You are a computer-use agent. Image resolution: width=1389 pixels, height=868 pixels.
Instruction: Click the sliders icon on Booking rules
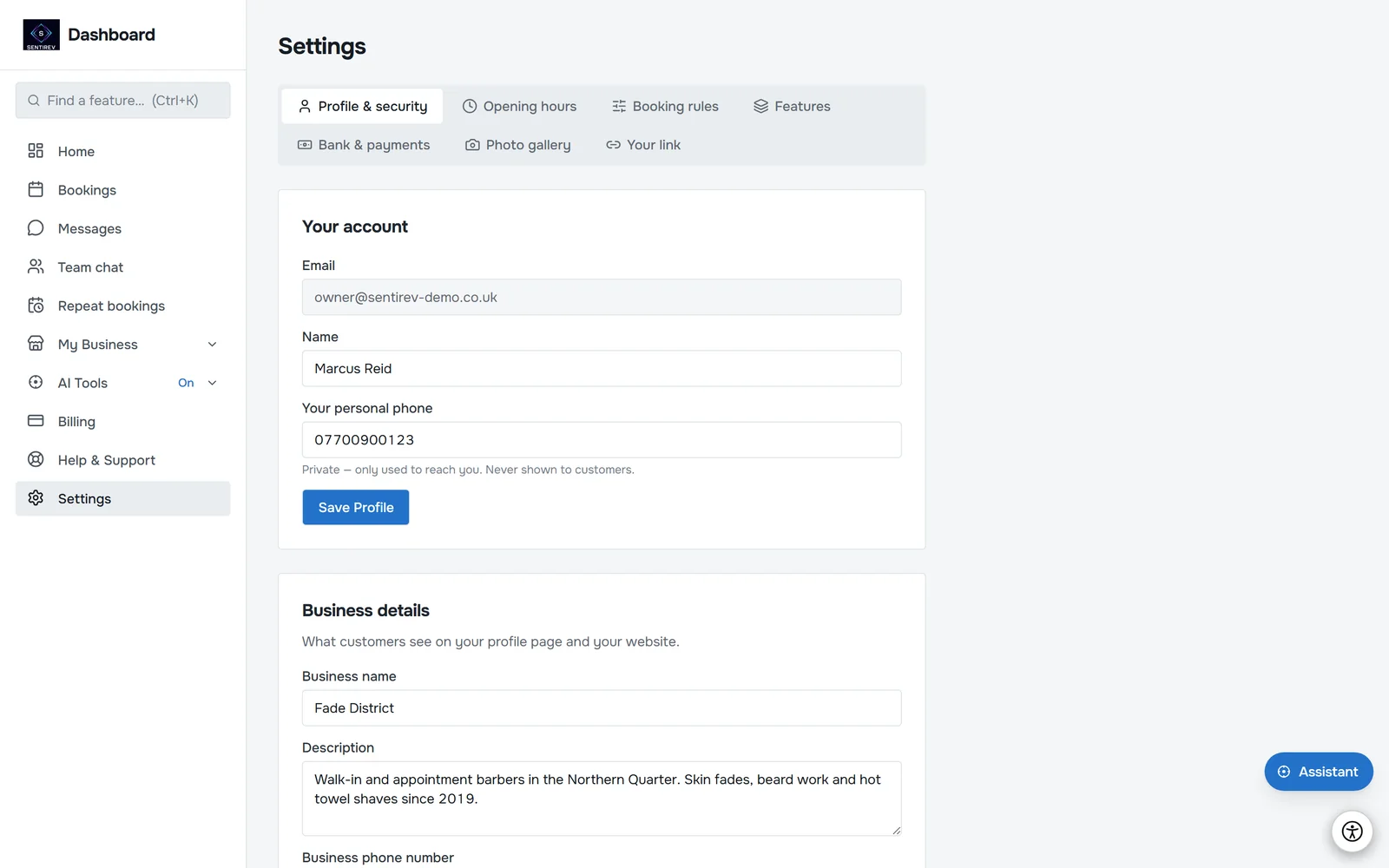pos(619,106)
